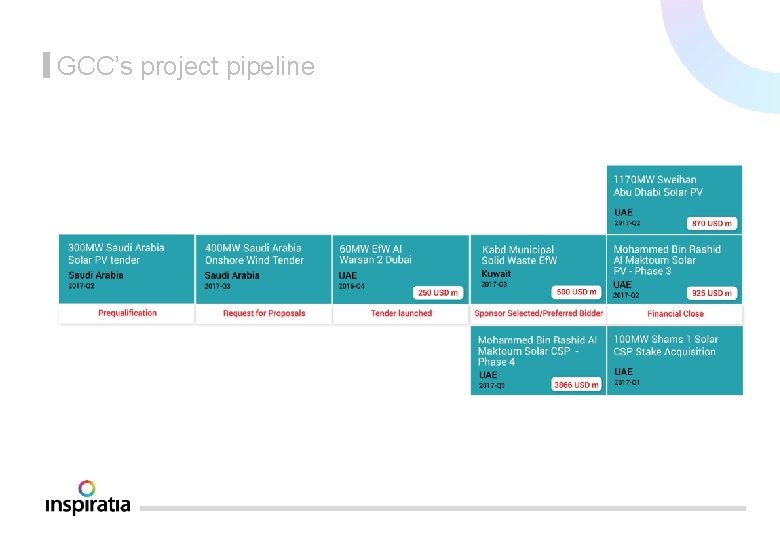This screenshot has width=780, height=540.
Task: Click the 925 USD m value badge
Action: [712, 293]
